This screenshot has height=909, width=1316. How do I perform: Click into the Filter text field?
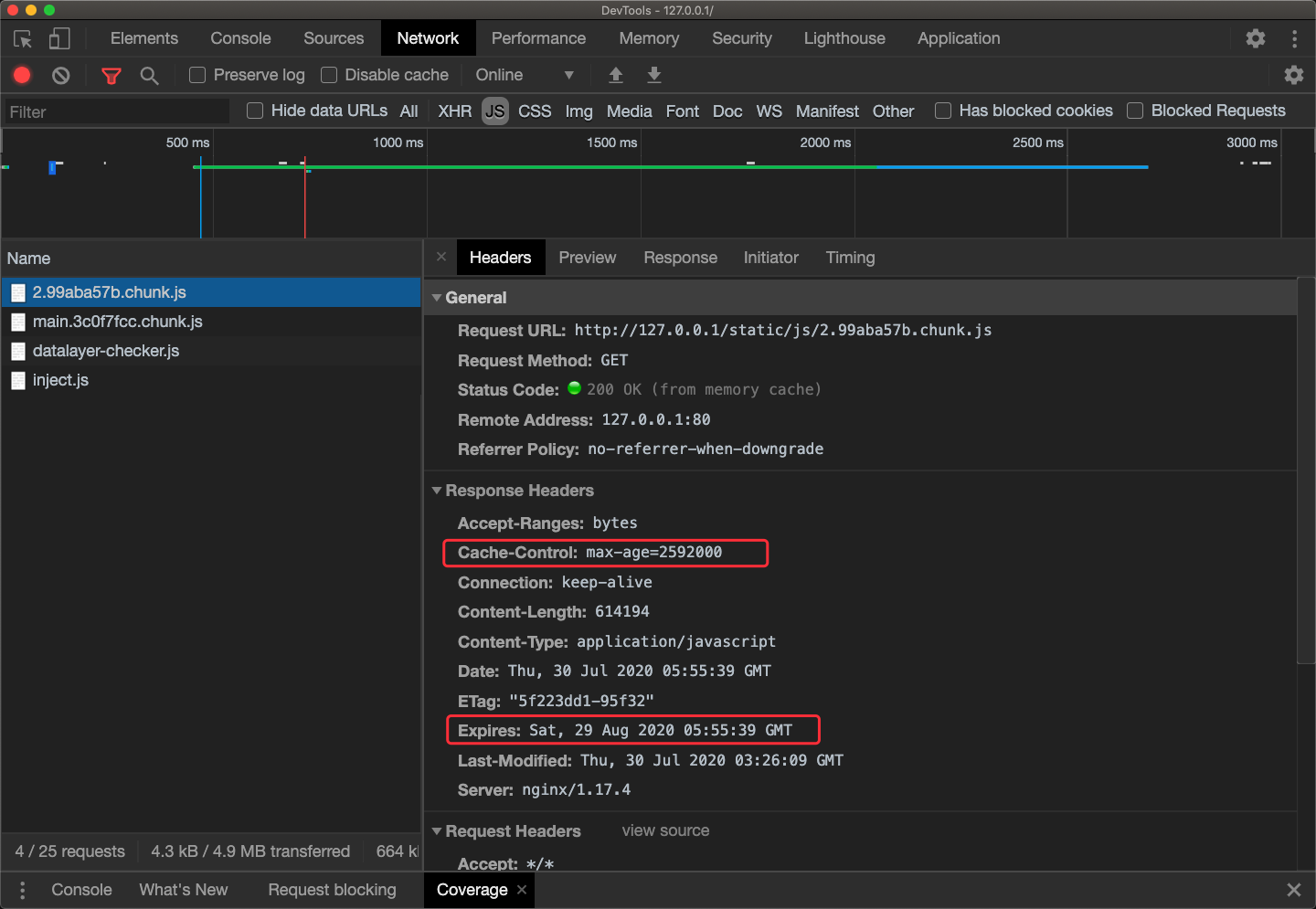(x=117, y=111)
